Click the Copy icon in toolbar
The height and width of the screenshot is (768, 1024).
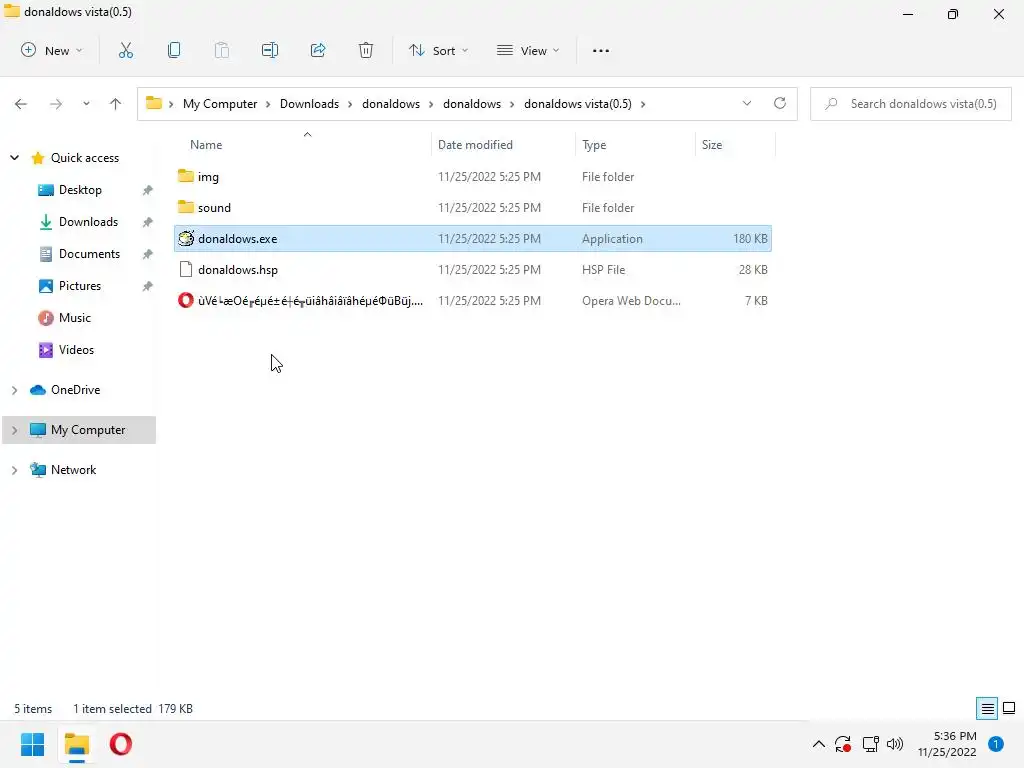pos(174,50)
